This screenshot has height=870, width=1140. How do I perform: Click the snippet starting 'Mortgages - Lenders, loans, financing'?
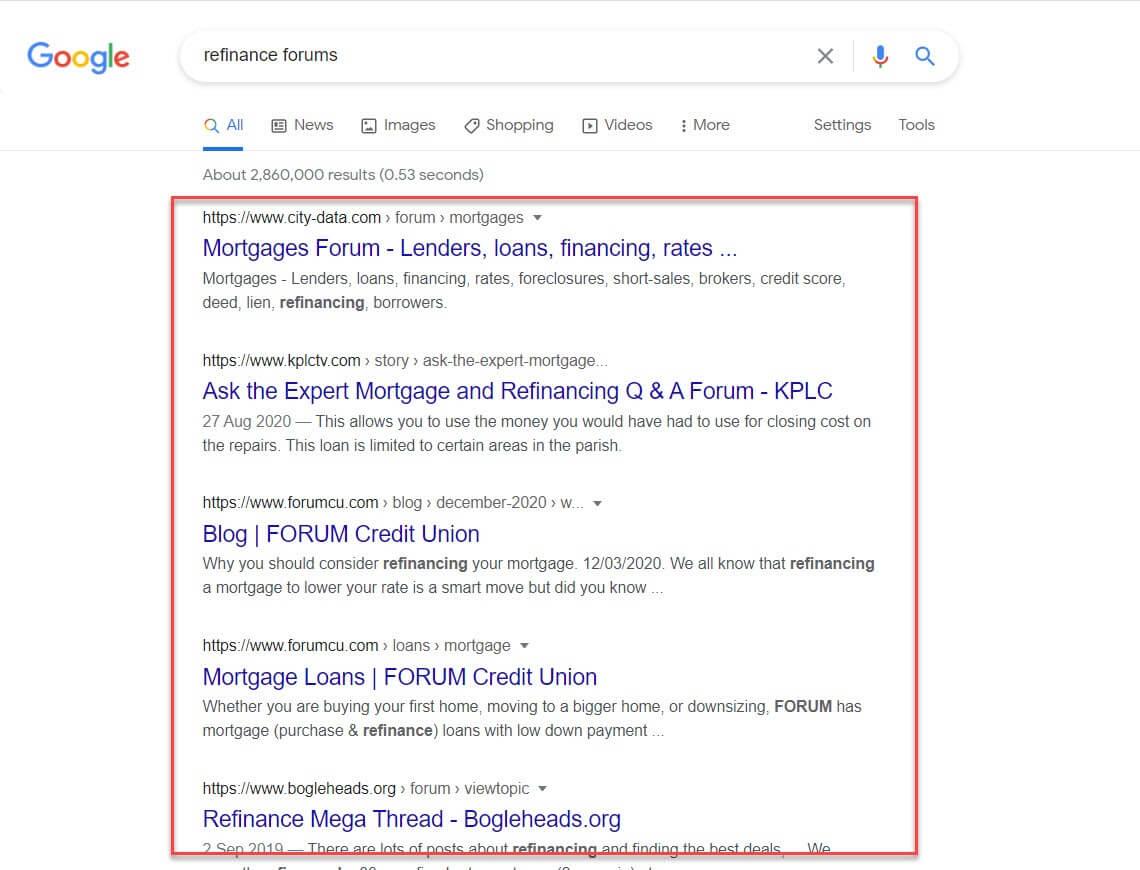(x=523, y=291)
